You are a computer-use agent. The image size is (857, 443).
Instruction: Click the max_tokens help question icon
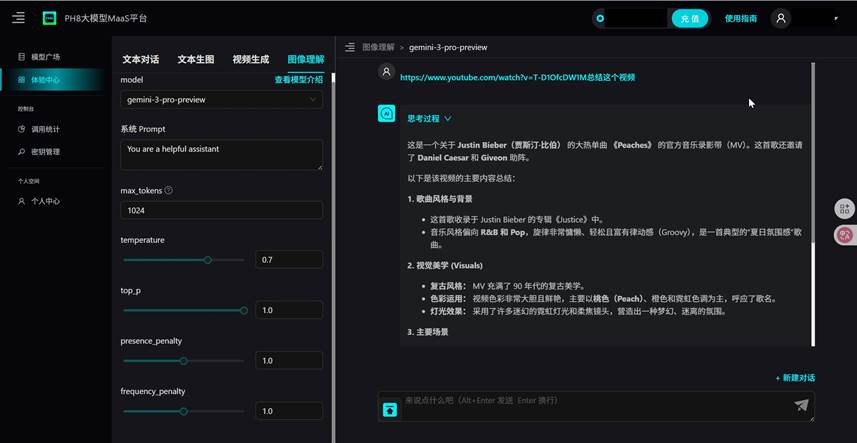[168, 191]
